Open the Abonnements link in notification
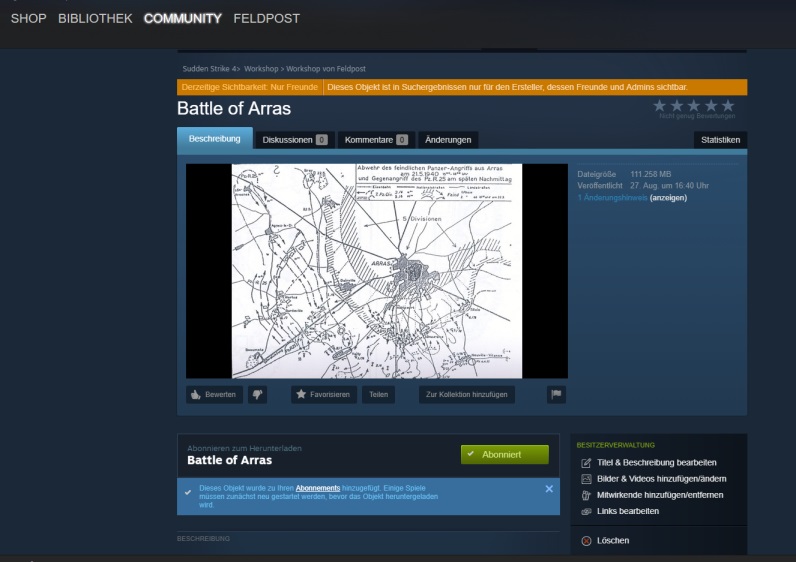The width and height of the screenshot is (796, 562). pos(318,488)
